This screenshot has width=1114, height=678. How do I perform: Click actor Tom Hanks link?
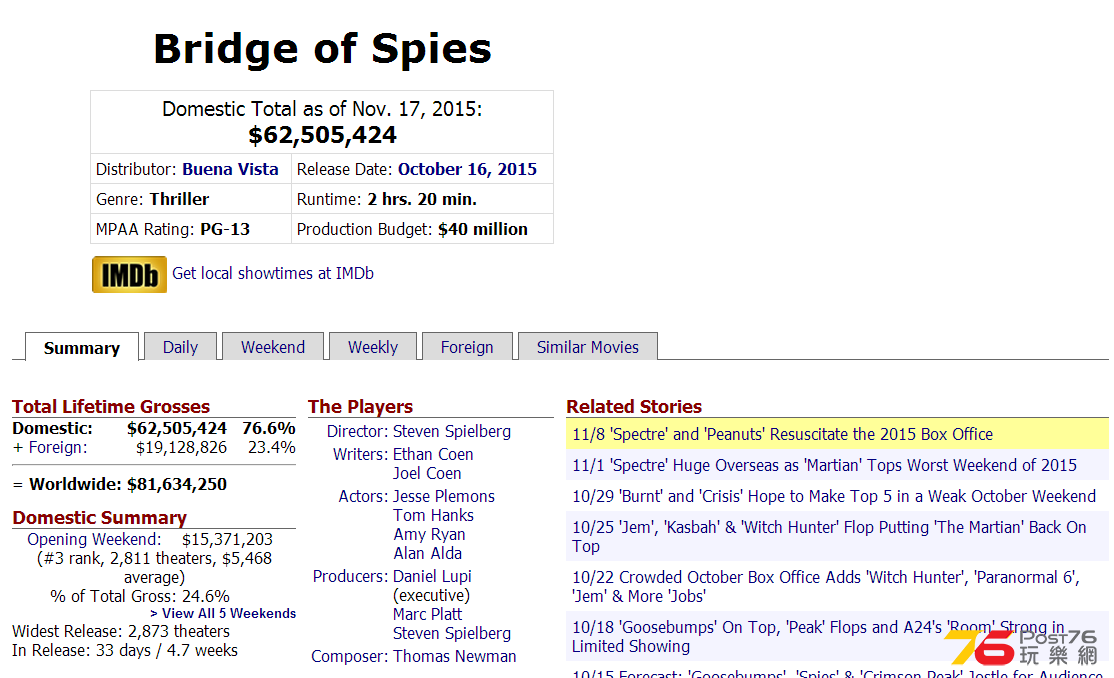[x=433, y=515]
